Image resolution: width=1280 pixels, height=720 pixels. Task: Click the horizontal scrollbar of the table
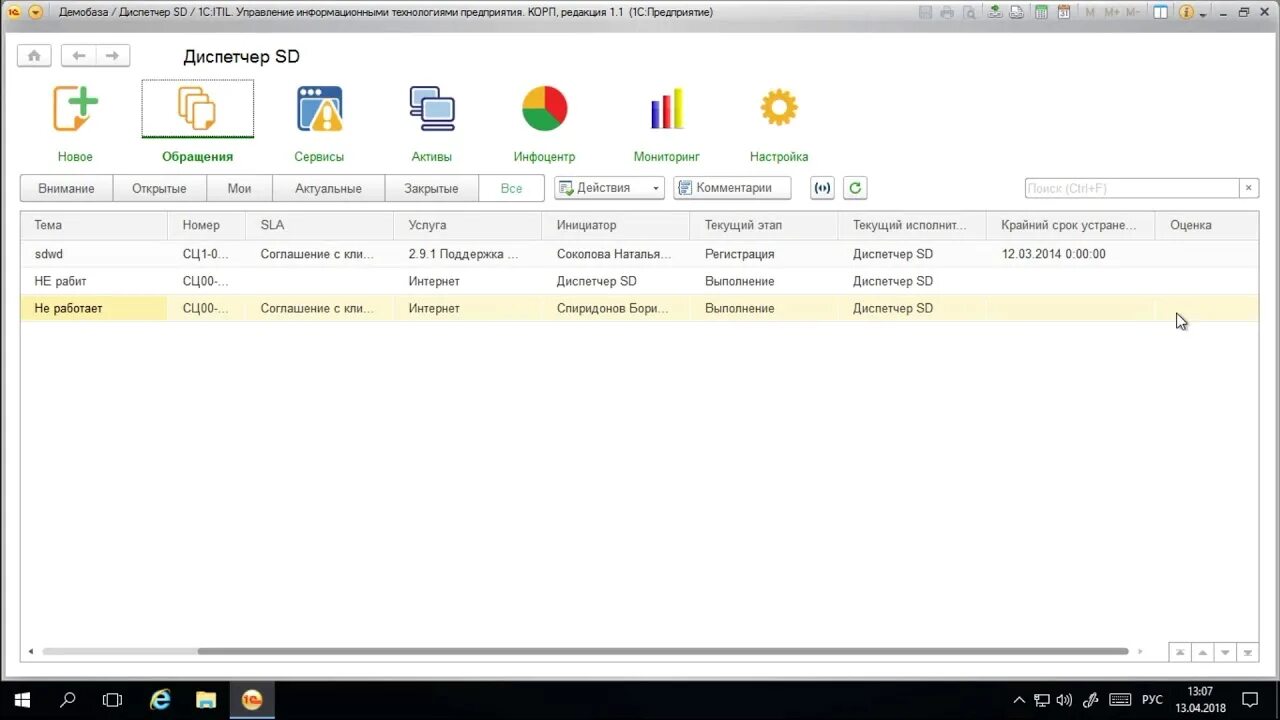click(663, 651)
